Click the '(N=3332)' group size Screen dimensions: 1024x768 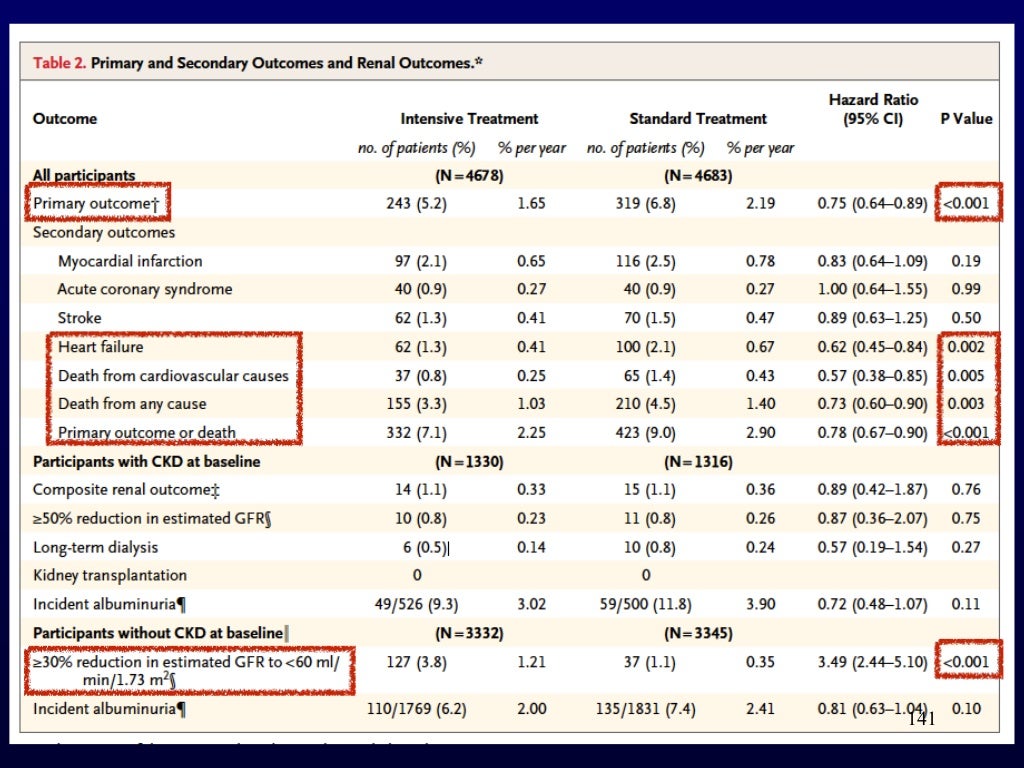(469, 633)
